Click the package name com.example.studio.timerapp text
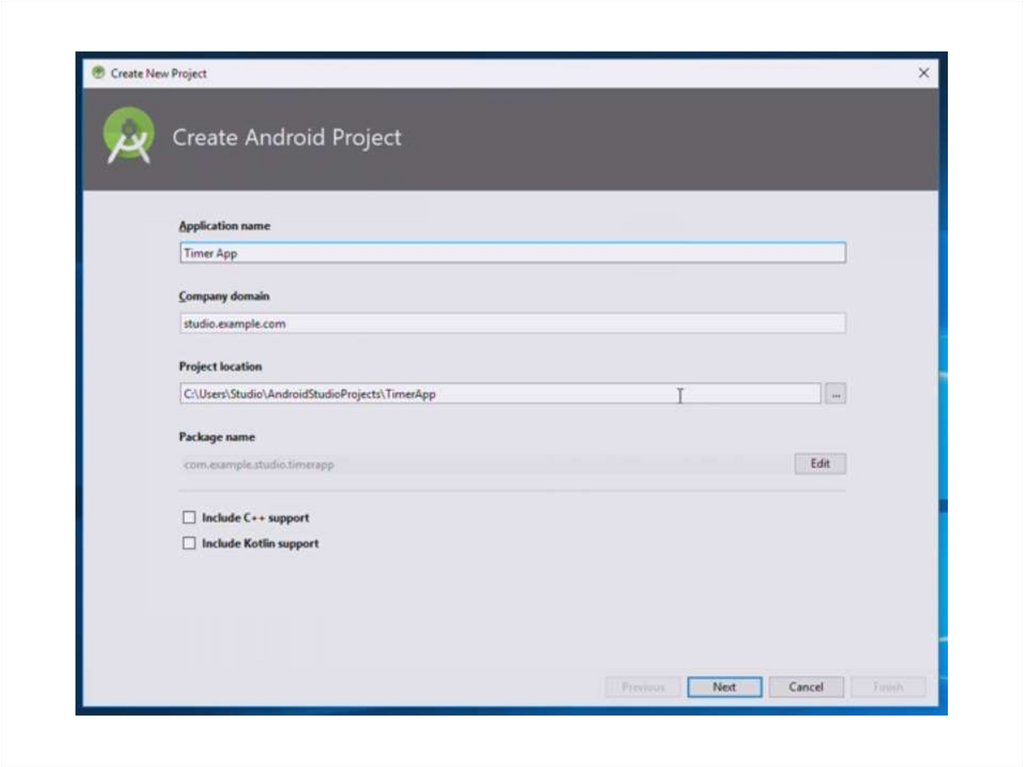Screen dimensions: 1024x767 point(259,465)
